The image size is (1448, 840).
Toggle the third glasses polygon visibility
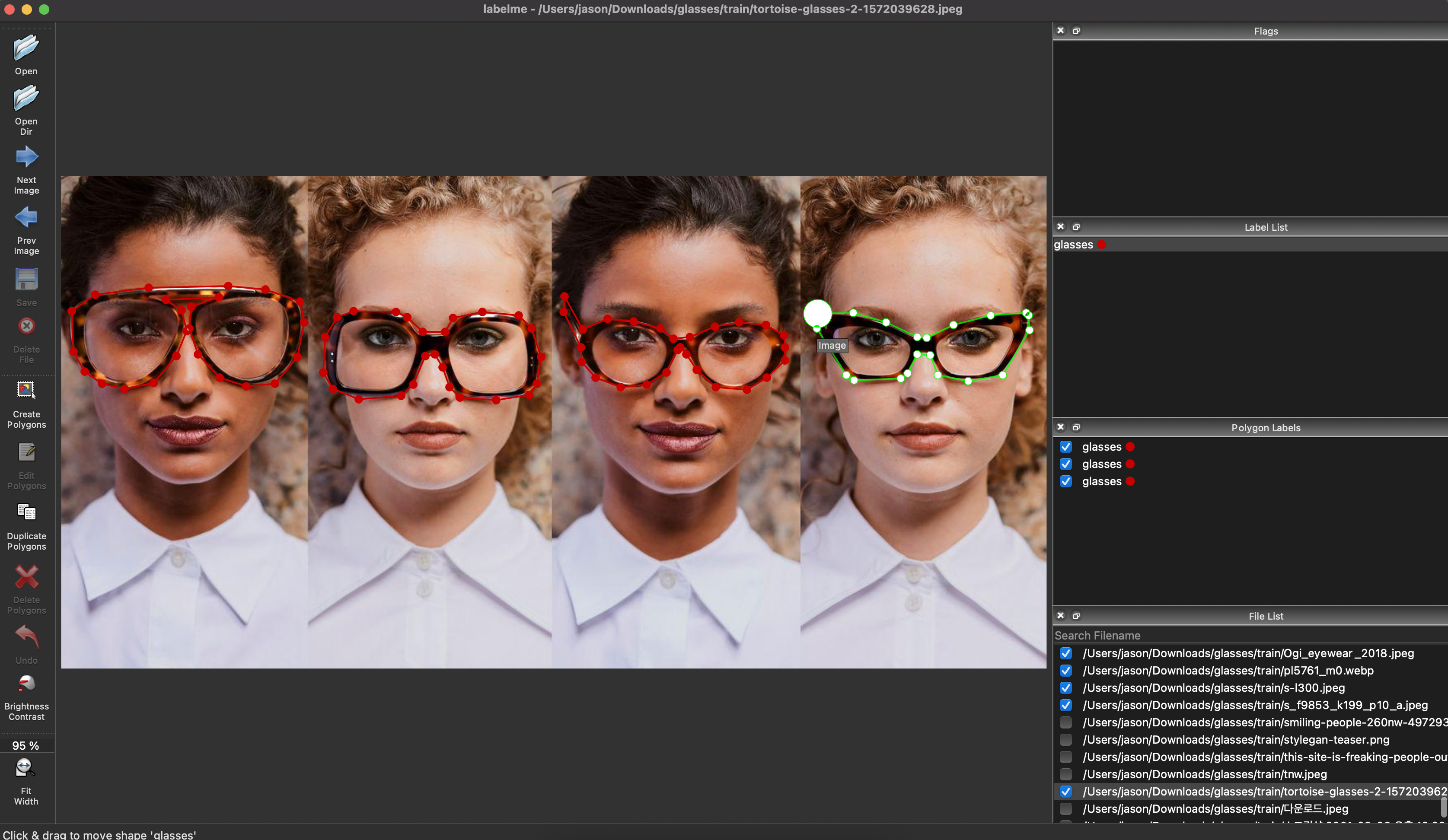tap(1066, 481)
